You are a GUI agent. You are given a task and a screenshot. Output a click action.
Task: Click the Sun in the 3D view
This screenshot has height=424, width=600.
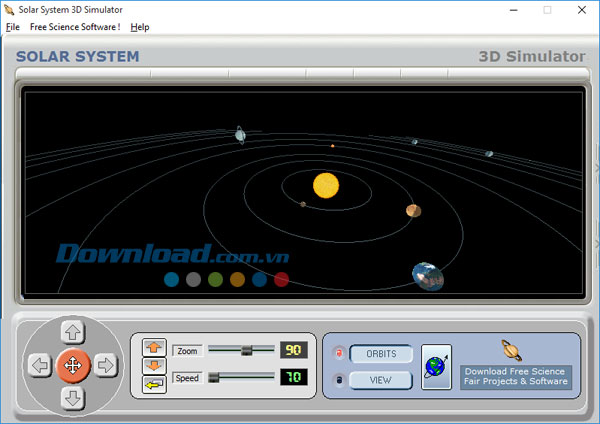point(326,185)
